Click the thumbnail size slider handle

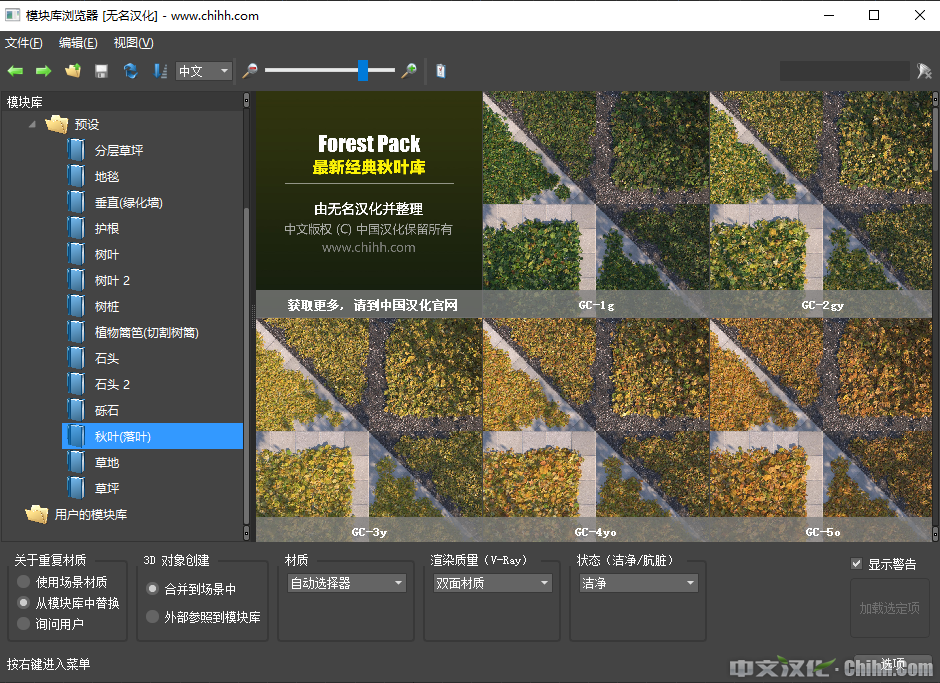click(363, 70)
